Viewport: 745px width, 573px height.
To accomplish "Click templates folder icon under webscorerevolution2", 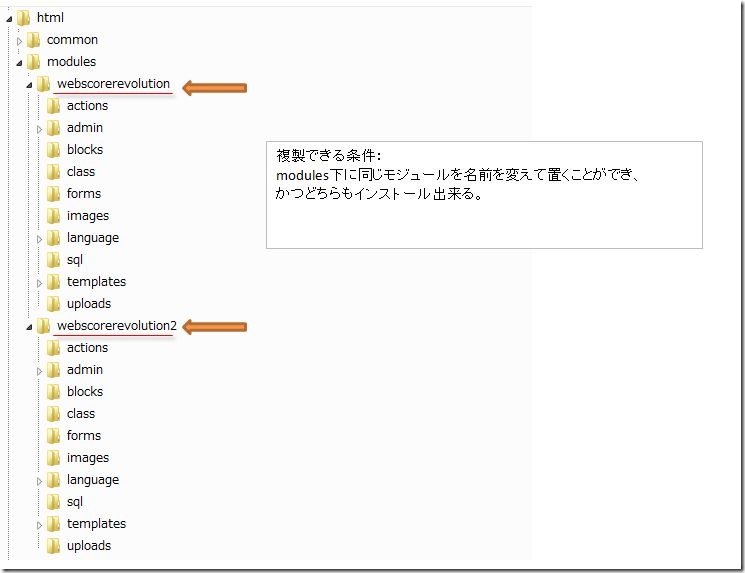I will (53, 524).
